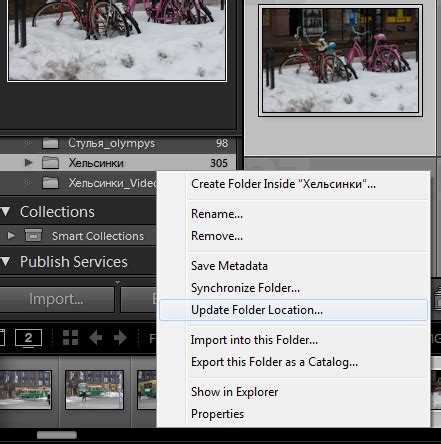Select Synchronize Folder... menu entry
The width and height of the screenshot is (441, 444).
[293, 288]
